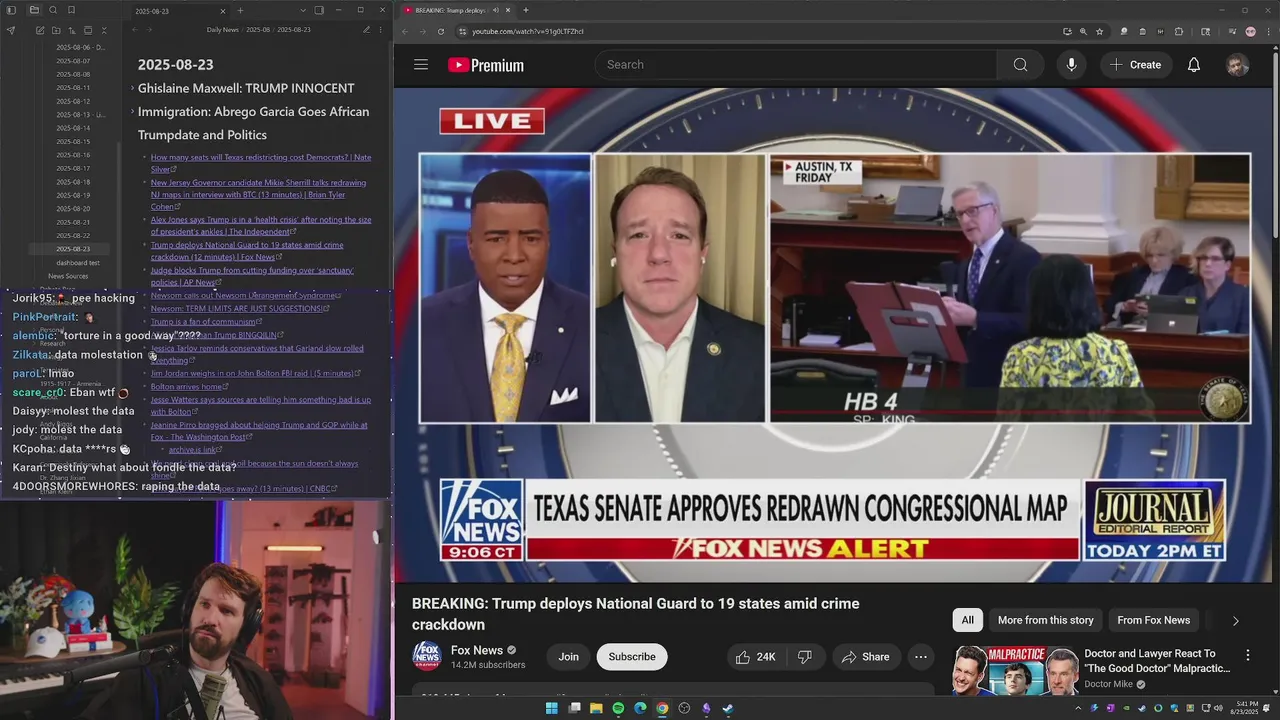This screenshot has width=1280, height=720.
Task: Open a new browser tab plus
Action: [x=526, y=10]
